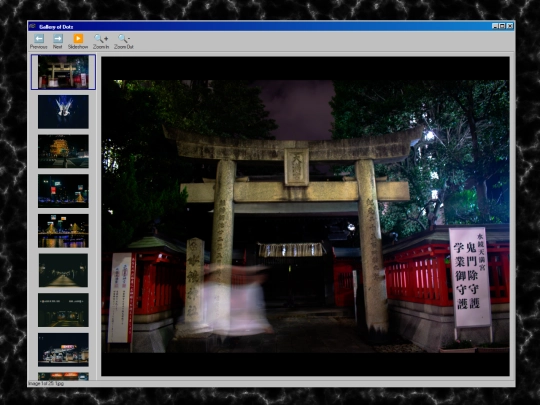540x405 pixels.
Task: Click the Gallery of Dotz title bar icon
Action: [x=32, y=26]
